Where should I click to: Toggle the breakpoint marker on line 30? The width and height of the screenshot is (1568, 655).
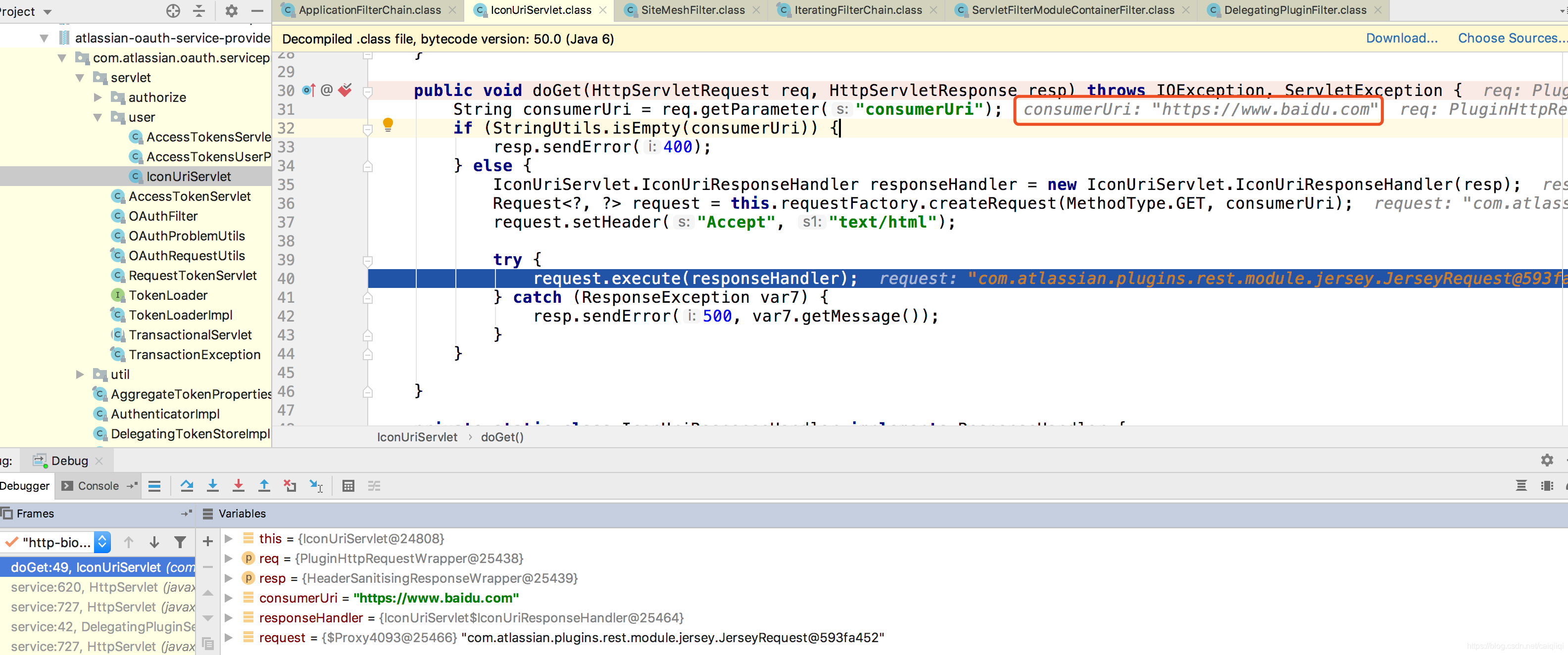click(344, 90)
